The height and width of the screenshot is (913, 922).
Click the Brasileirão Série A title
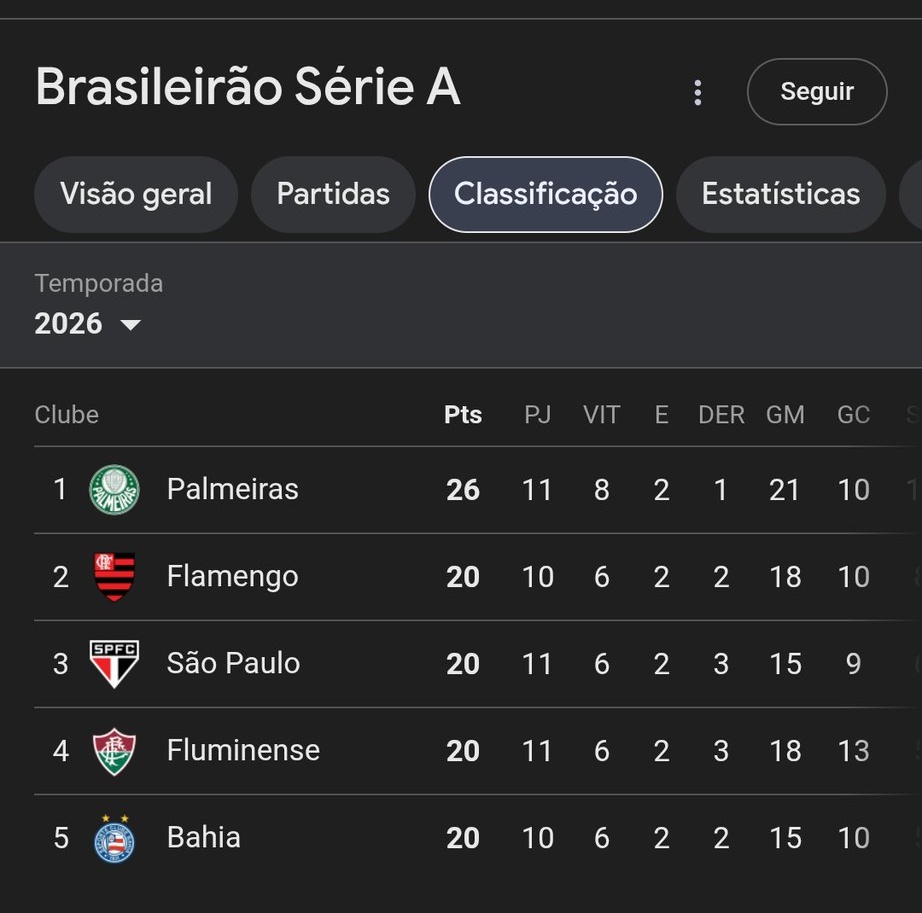[248, 88]
